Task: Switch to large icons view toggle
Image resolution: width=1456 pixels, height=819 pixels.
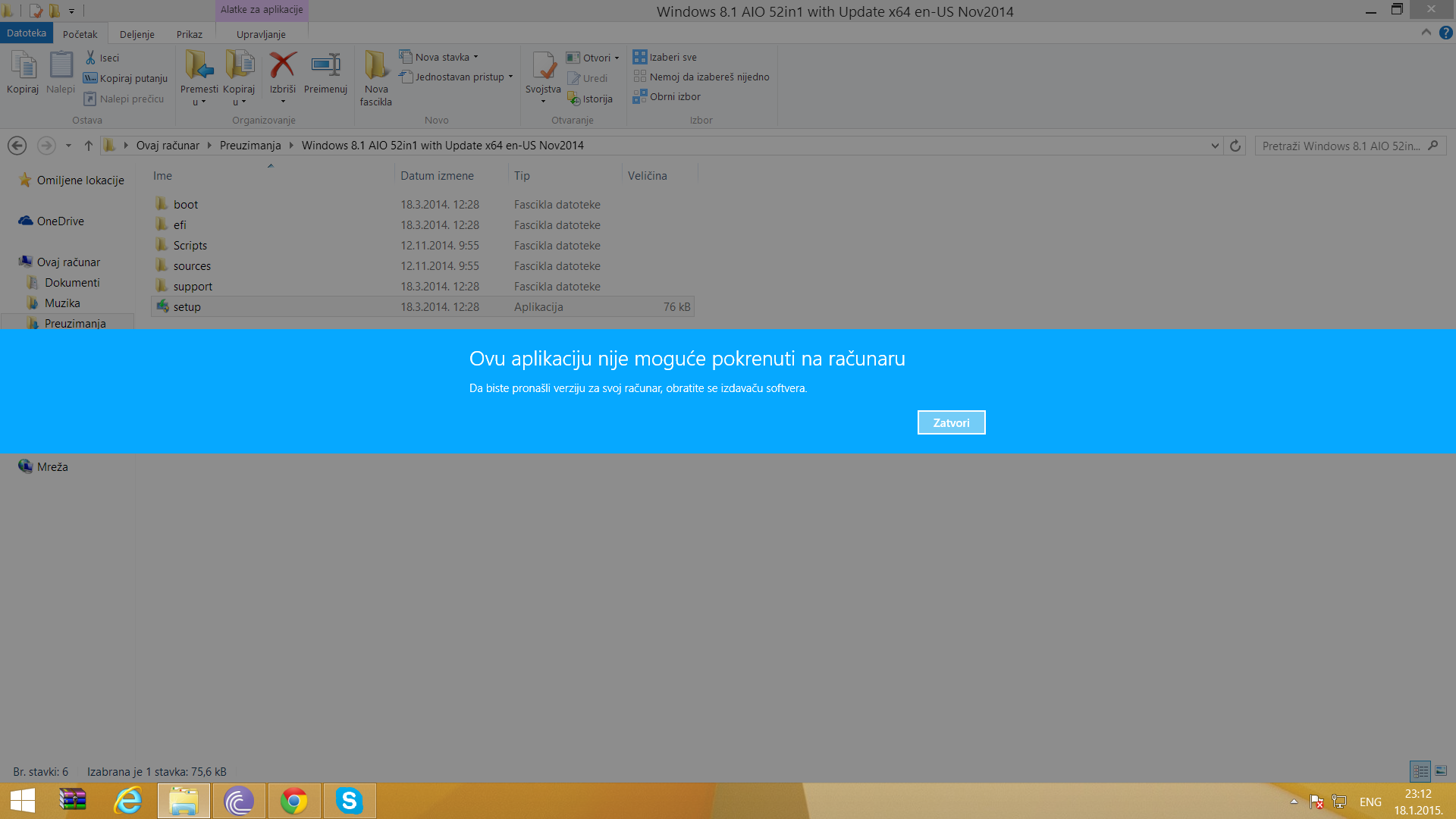Action: pos(1441,771)
